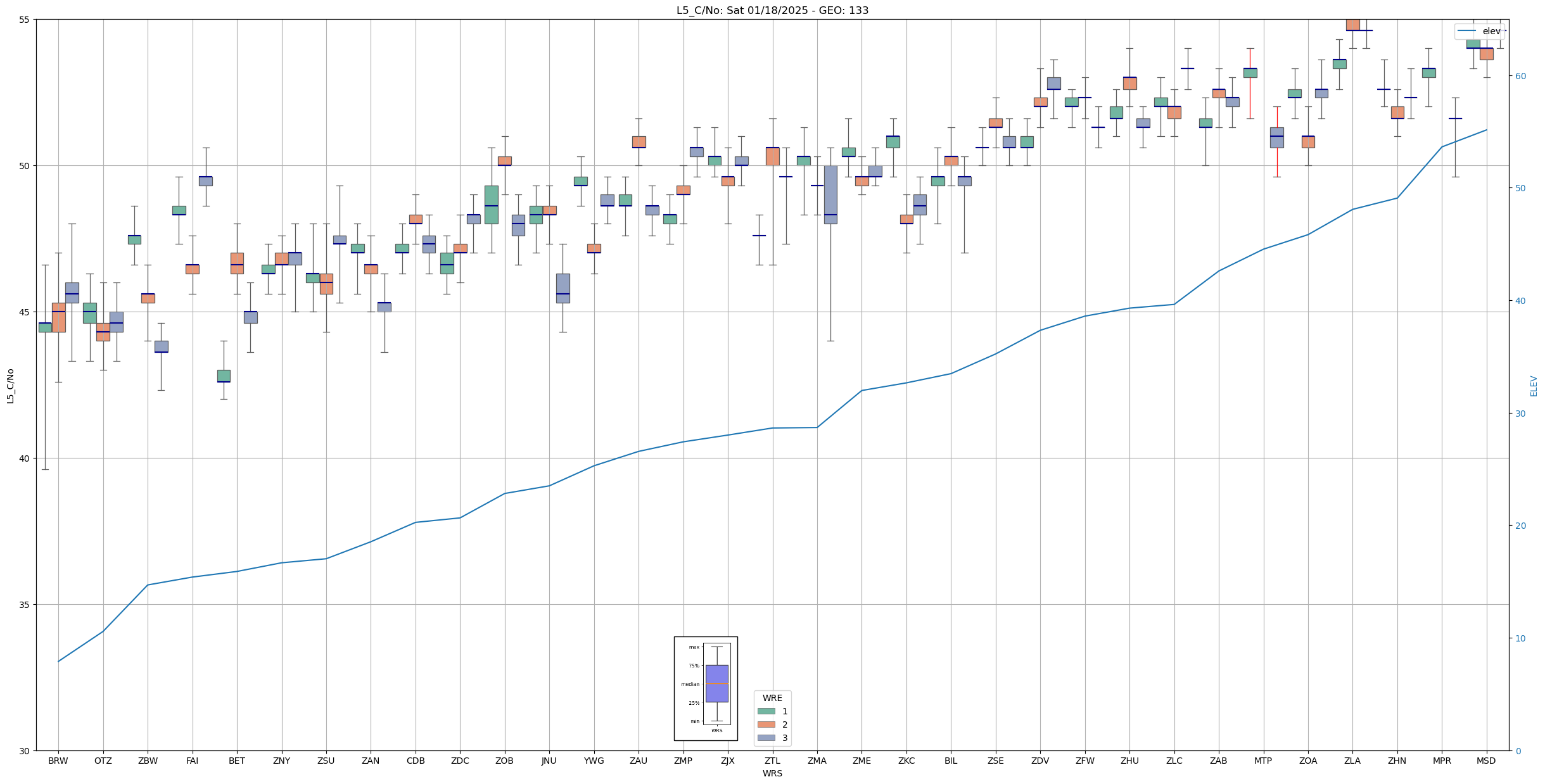Click the L5_C/No y-axis title
The width and height of the screenshot is (1545, 784).
(10, 385)
